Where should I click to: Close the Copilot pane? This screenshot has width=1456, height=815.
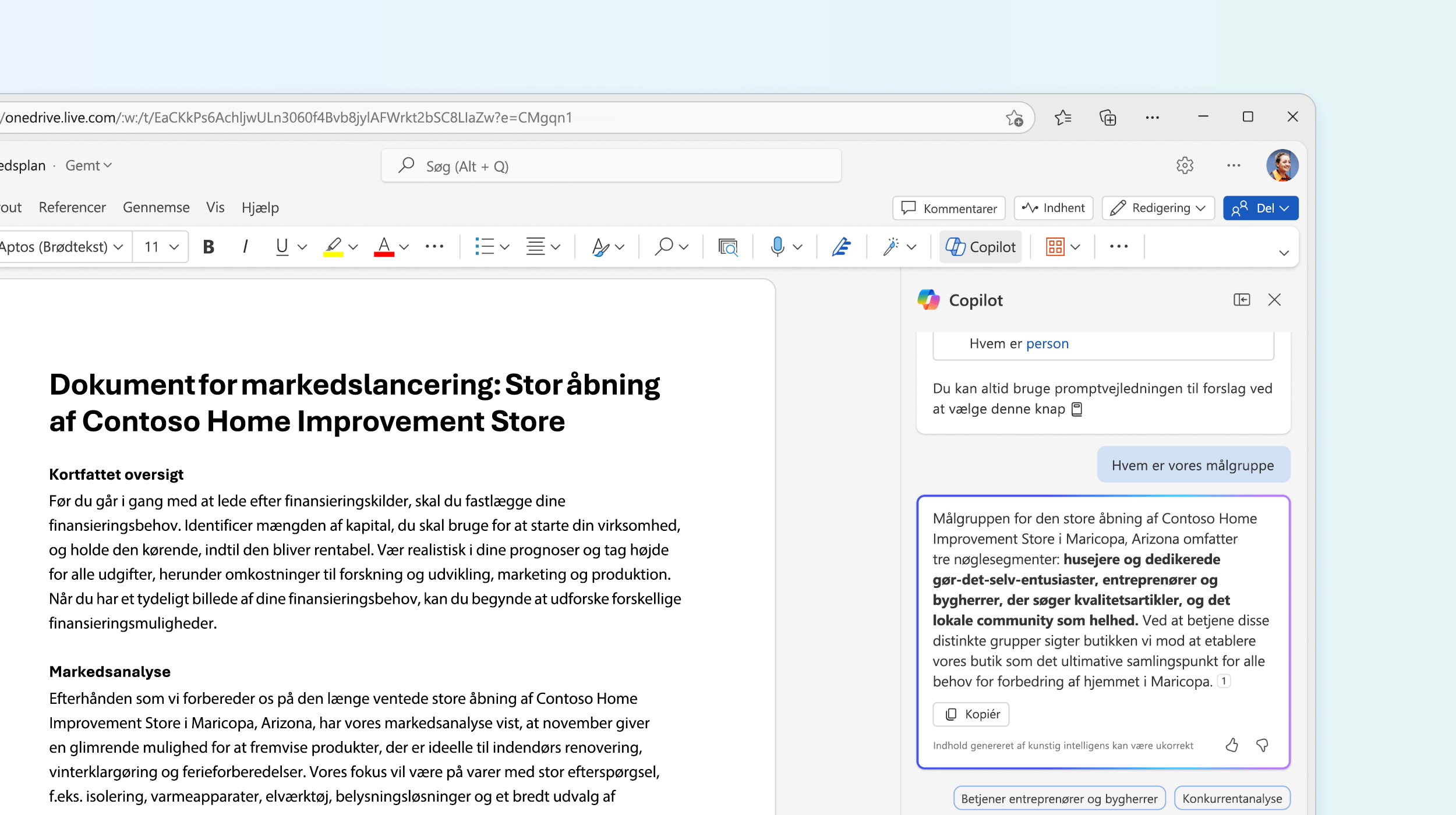coord(1274,300)
